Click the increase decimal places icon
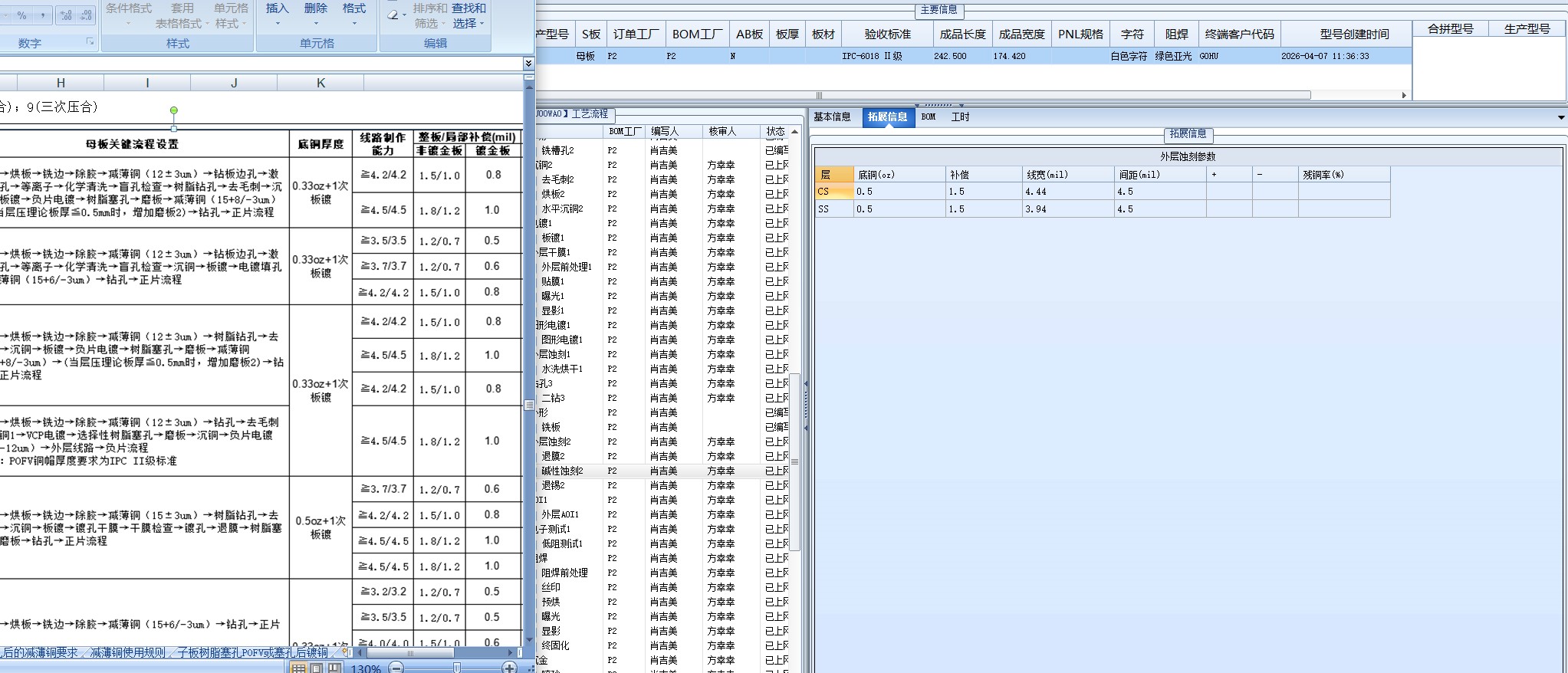1568x673 pixels. [x=66, y=15]
